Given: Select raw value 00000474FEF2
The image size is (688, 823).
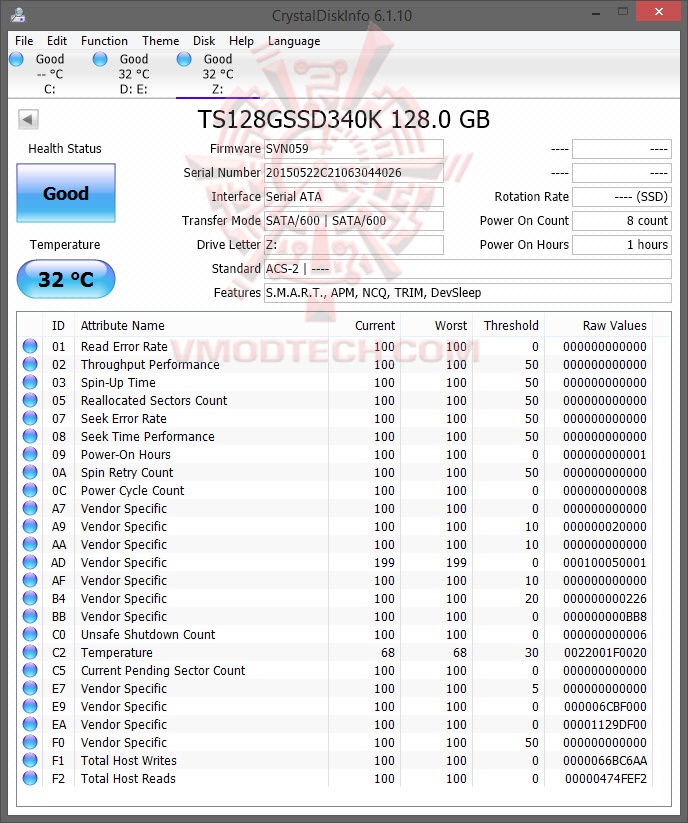Looking at the screenshot, I should point(606,778).
